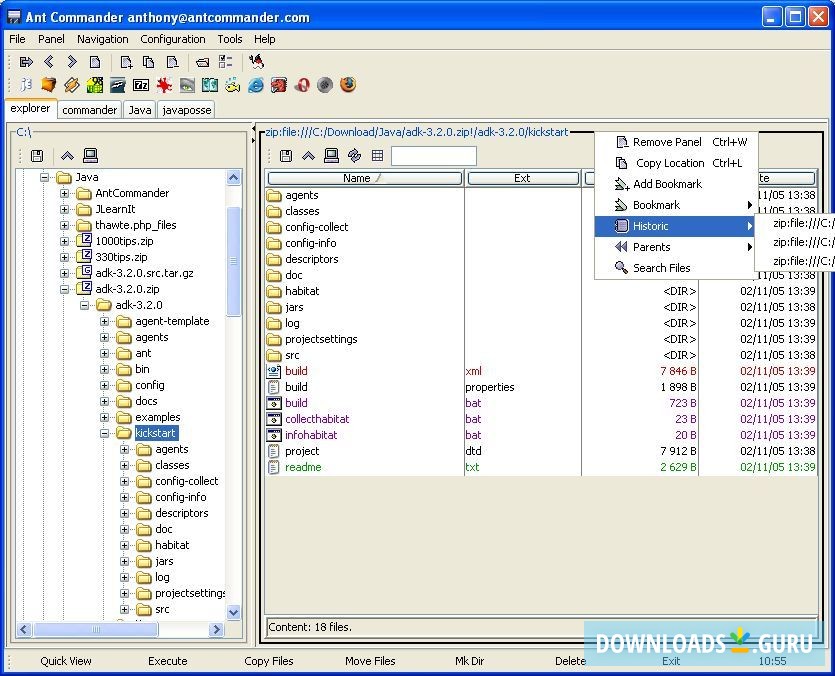Sort file list by Ext column header

[522, 178]
